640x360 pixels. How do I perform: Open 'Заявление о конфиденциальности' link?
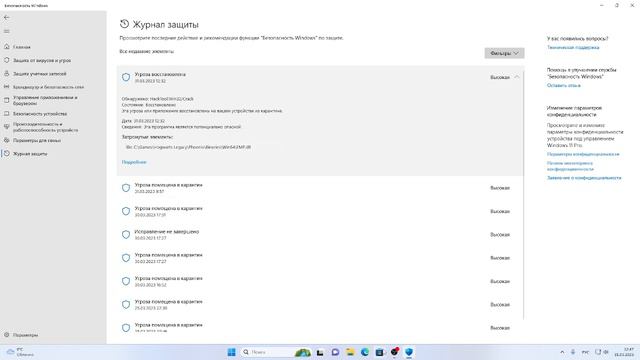click(x=584, y=178)
